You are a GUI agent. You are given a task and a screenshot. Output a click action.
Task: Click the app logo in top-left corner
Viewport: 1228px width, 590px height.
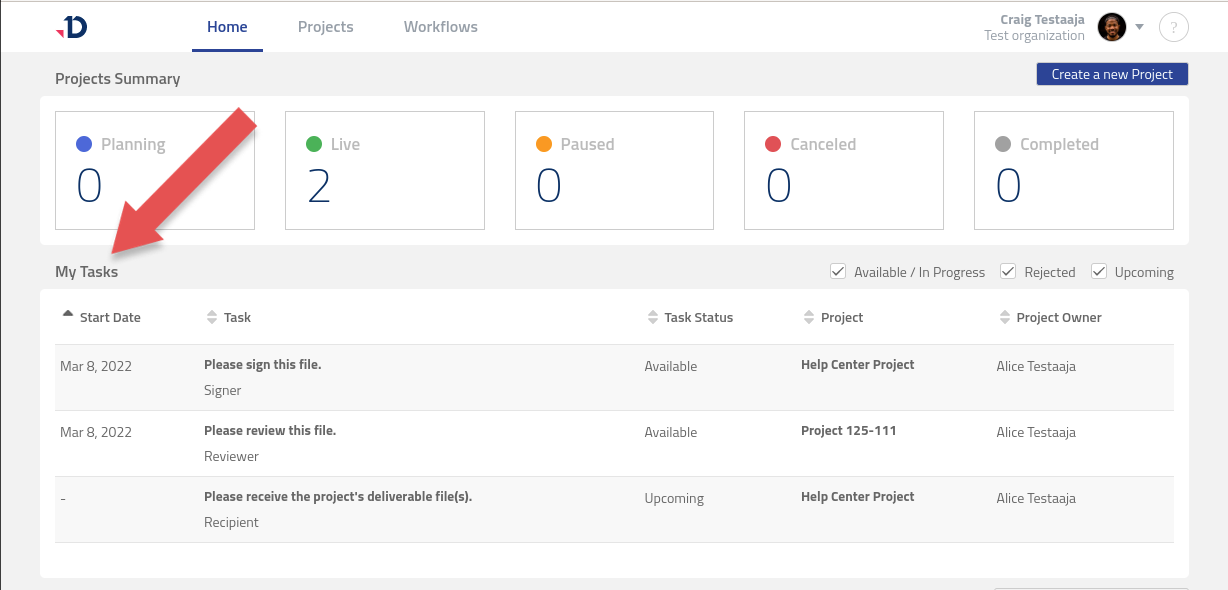pos(72,27)
